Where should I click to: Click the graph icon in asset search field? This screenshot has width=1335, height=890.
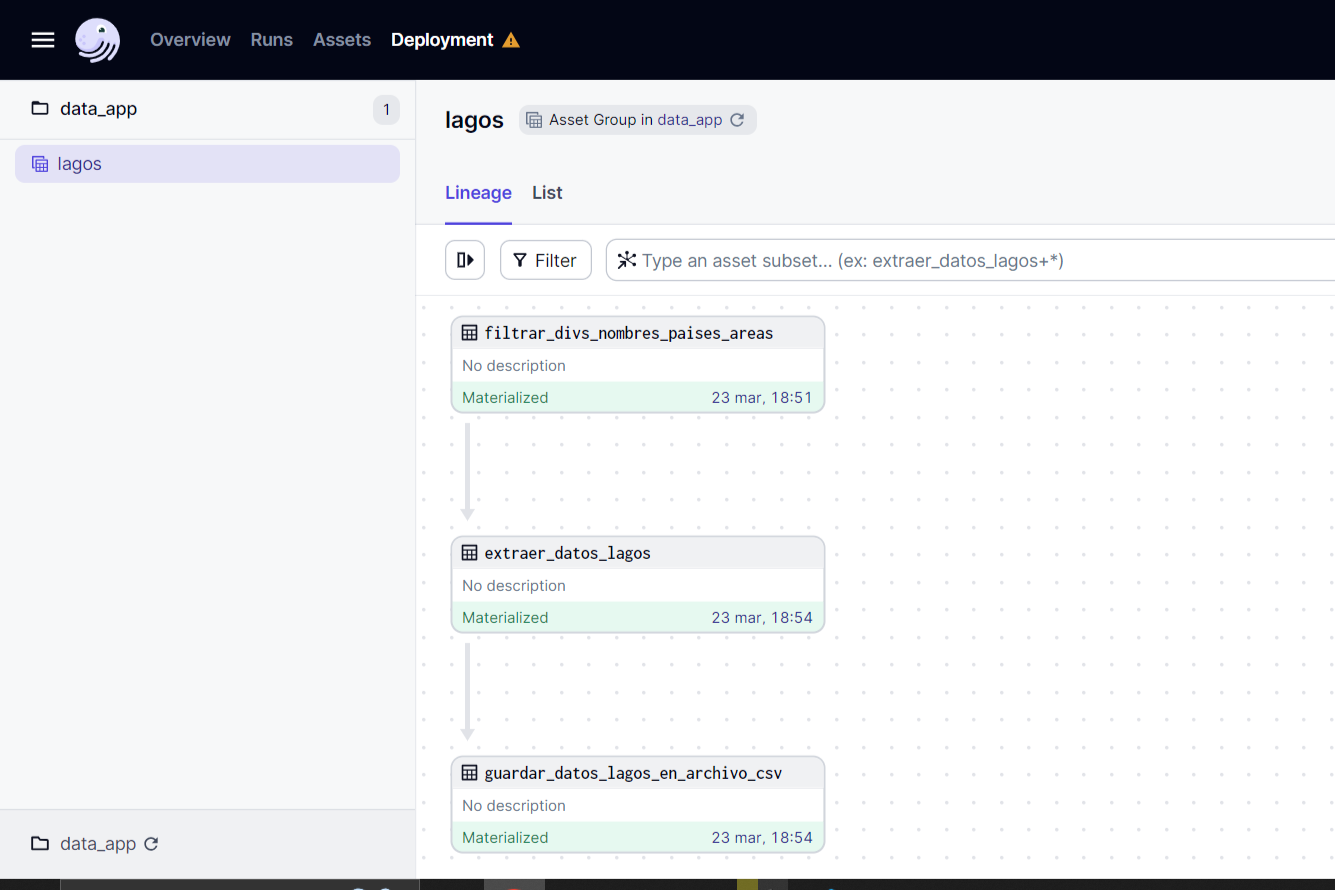coord(626,260)
